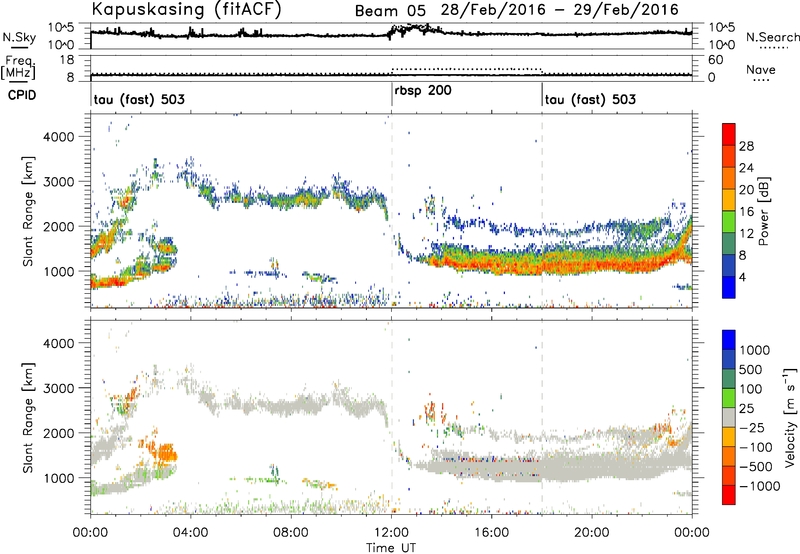Click the '28' label on power colorbar
800x554 pixels.
746,146
